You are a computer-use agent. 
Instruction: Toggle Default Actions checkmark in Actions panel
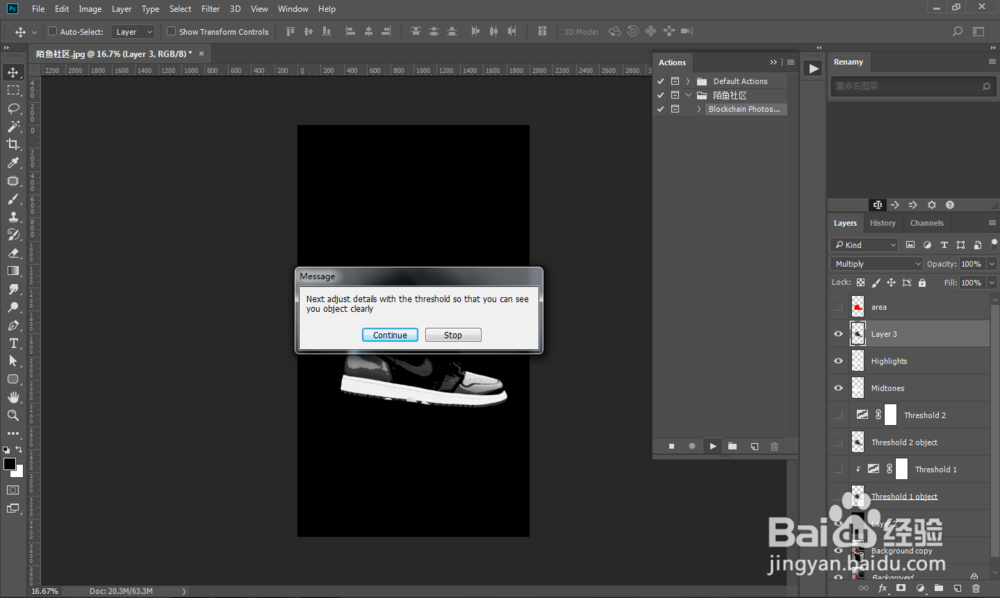coord(661,81)
